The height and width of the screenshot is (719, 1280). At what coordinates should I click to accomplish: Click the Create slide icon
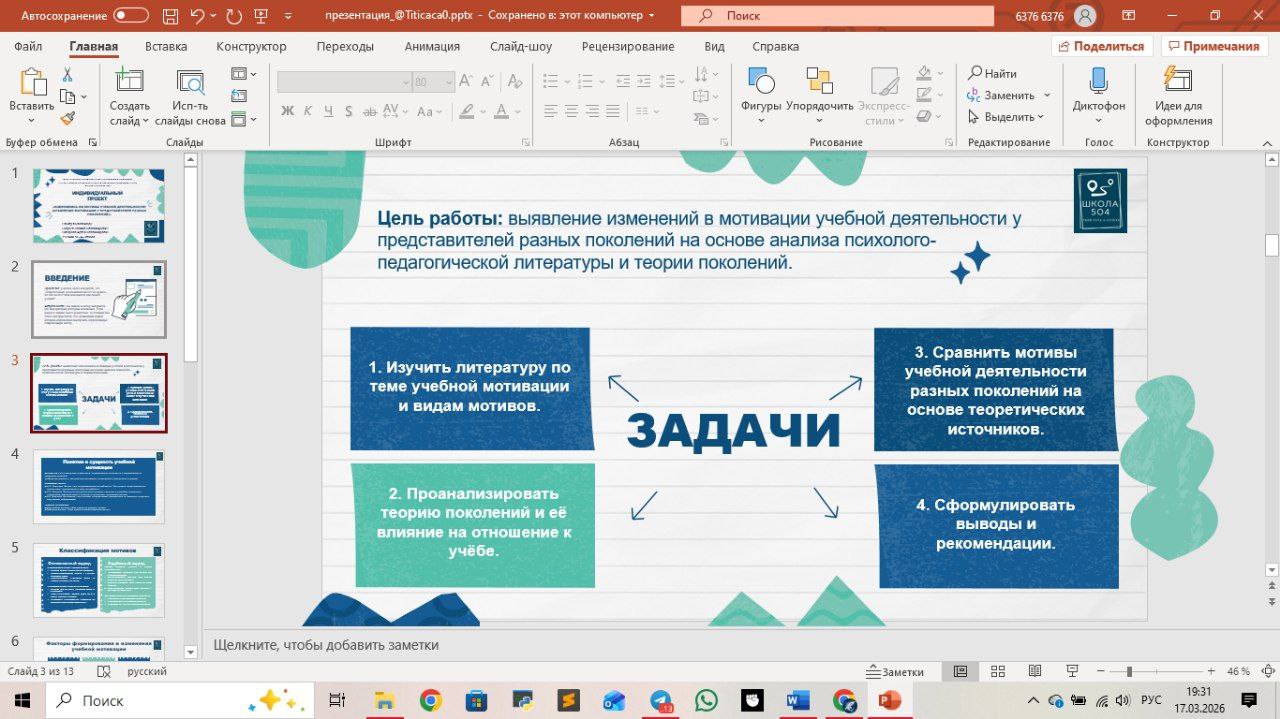pyautogui.click(x=130, y=83)
